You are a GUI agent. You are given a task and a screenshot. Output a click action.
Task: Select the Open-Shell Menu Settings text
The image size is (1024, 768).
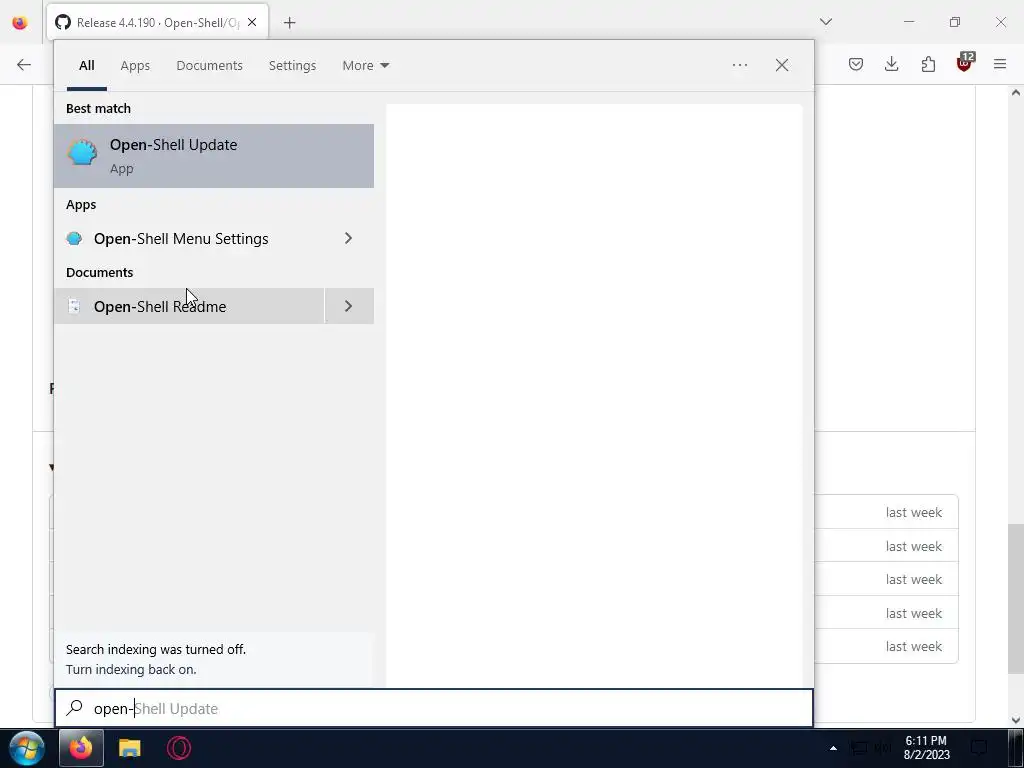181,239
